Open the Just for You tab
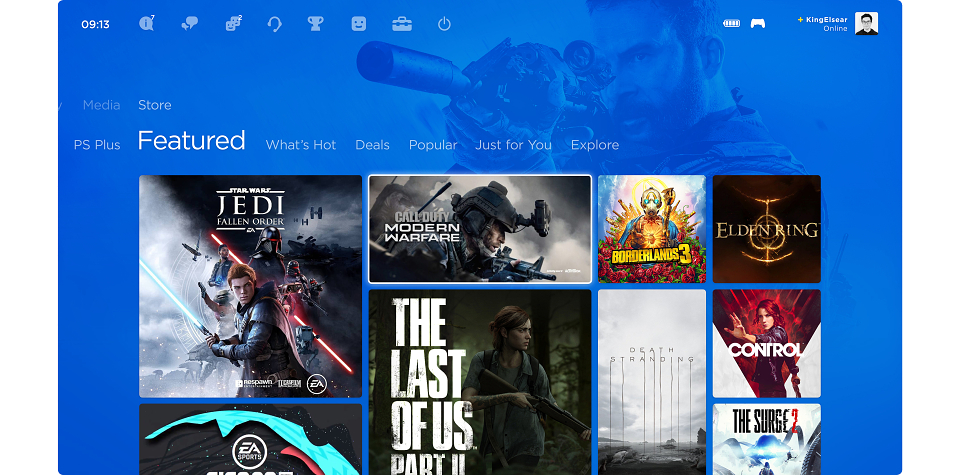Viewport: 960px width, 475px height. pos(514,145)
